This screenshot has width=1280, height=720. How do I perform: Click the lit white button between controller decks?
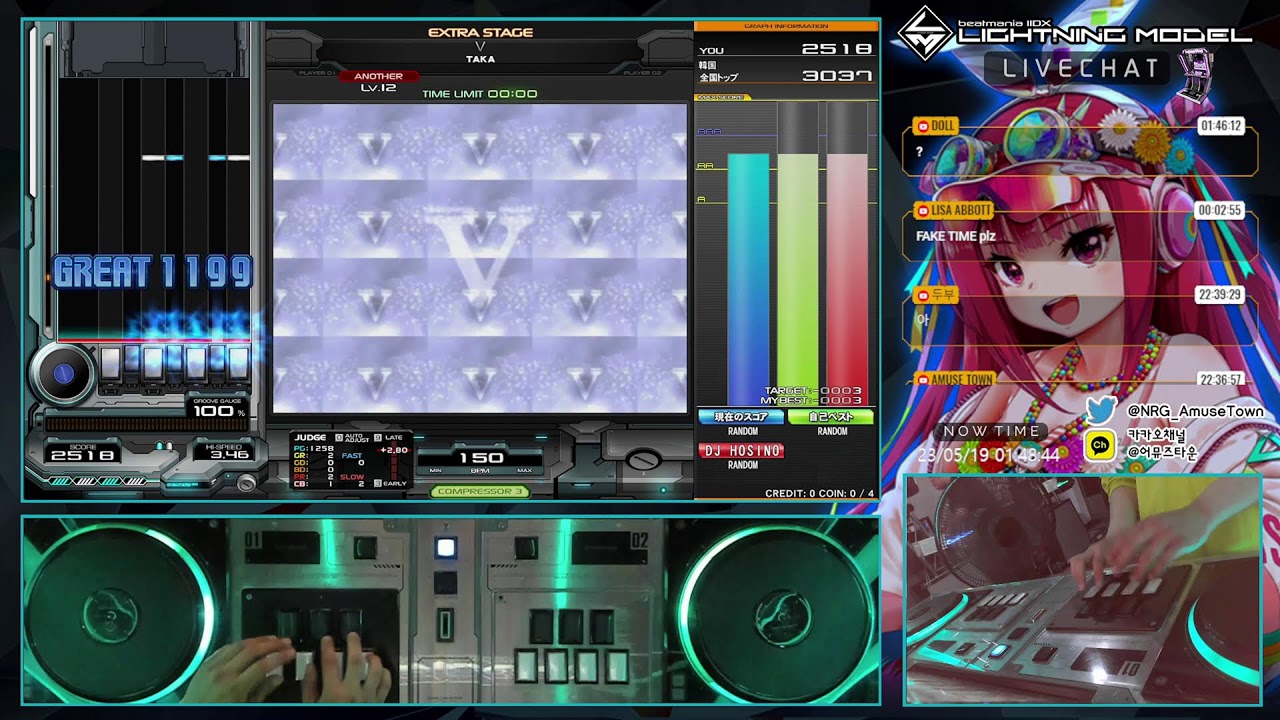[x=446, y=547]
